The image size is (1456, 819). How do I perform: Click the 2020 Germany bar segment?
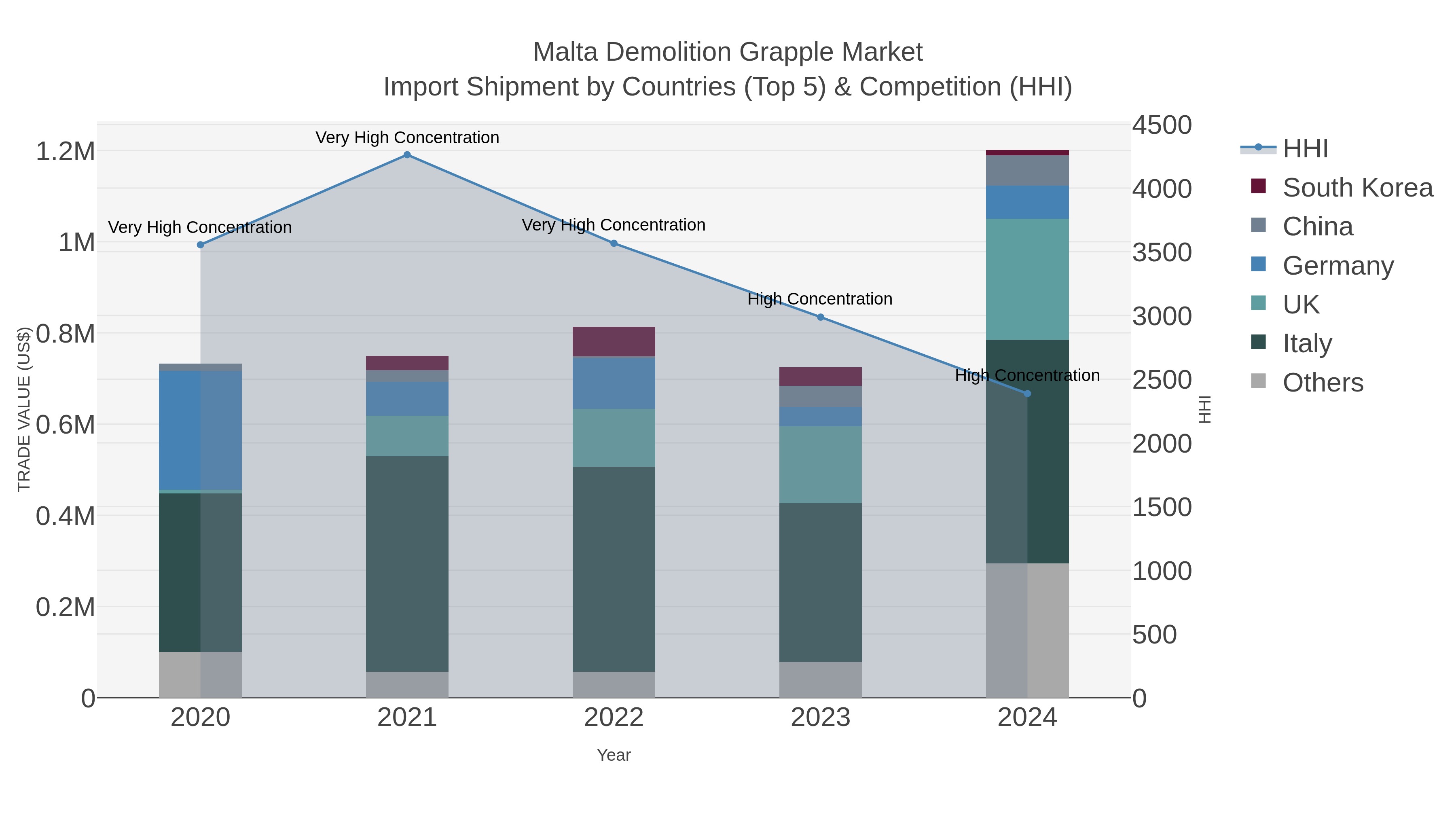[200, 430]
